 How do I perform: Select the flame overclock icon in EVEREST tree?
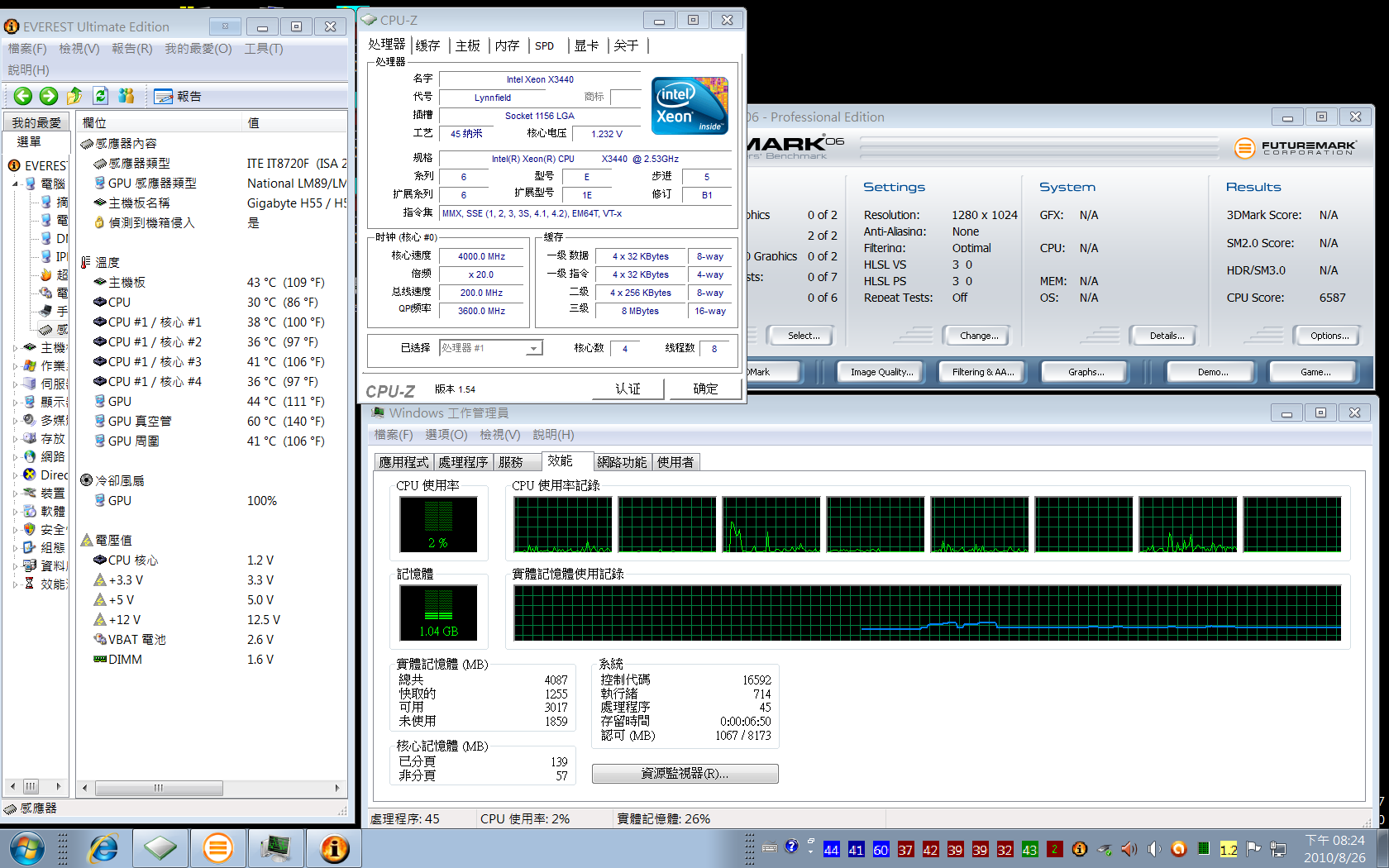(x=47, y=274)
